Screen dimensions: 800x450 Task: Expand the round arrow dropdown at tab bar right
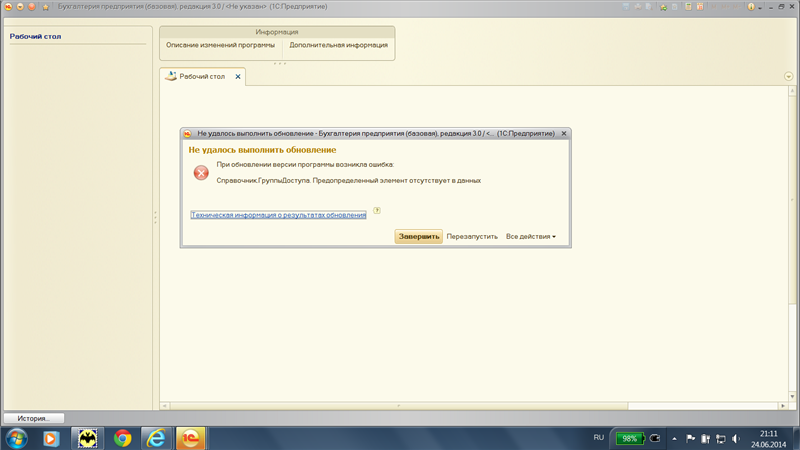click(789, 77)
